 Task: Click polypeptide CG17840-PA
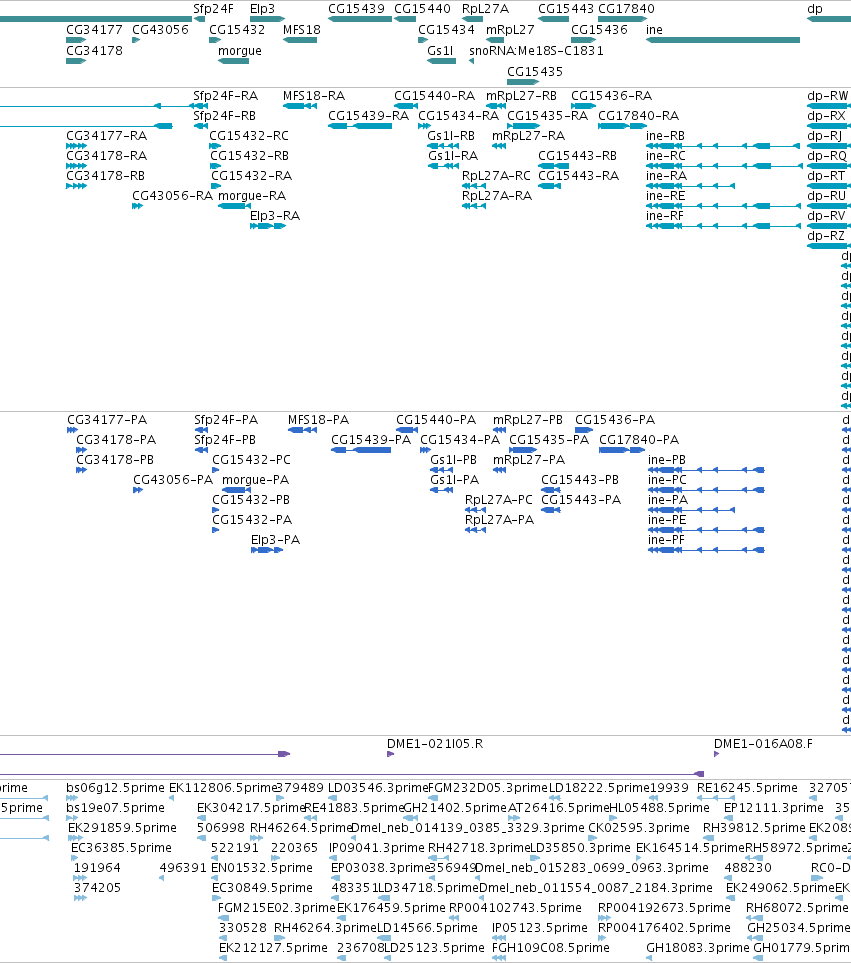coord(639,440)
